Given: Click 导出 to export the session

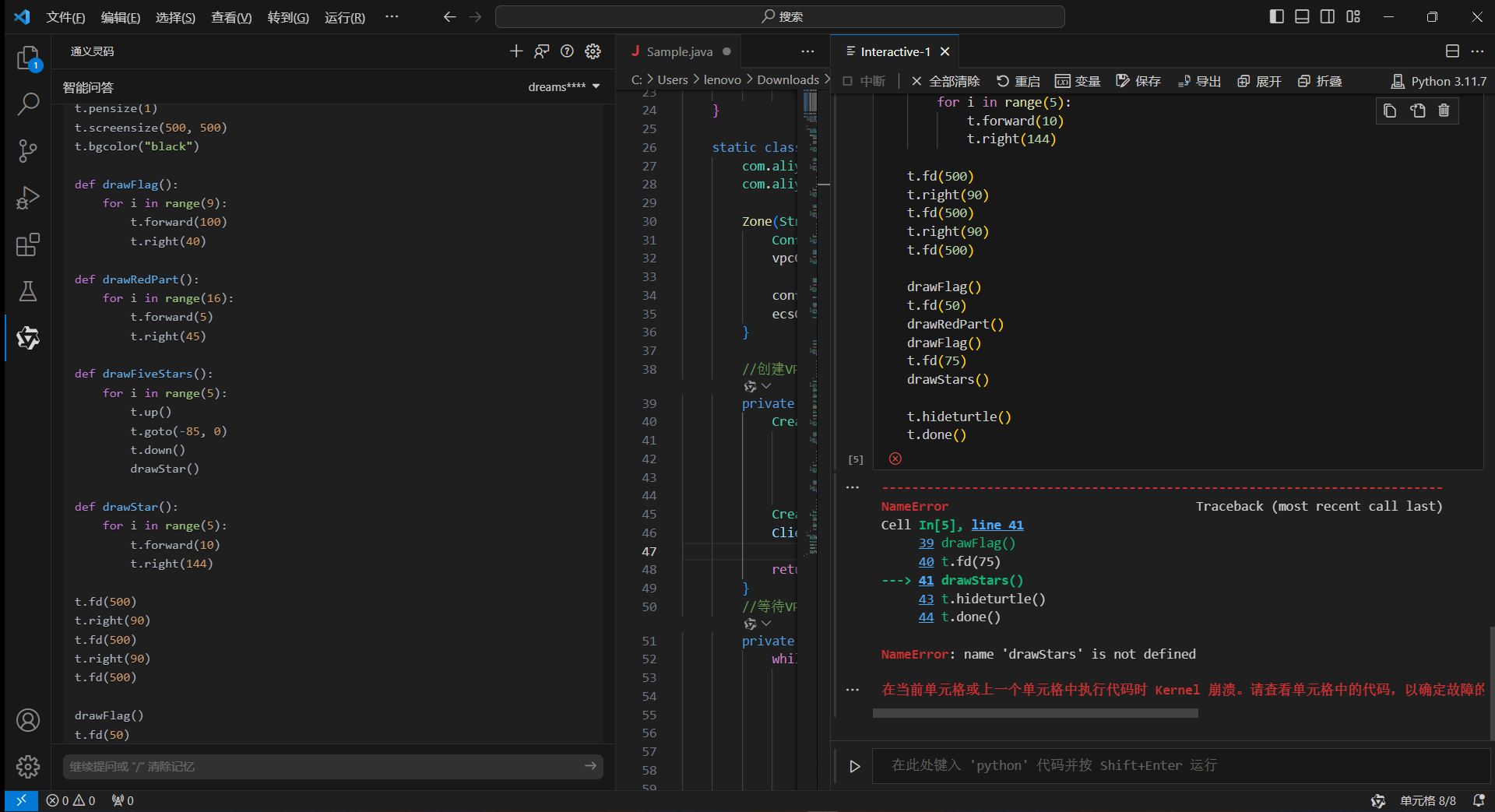Looking at the screenshot, I should 1199,81.
